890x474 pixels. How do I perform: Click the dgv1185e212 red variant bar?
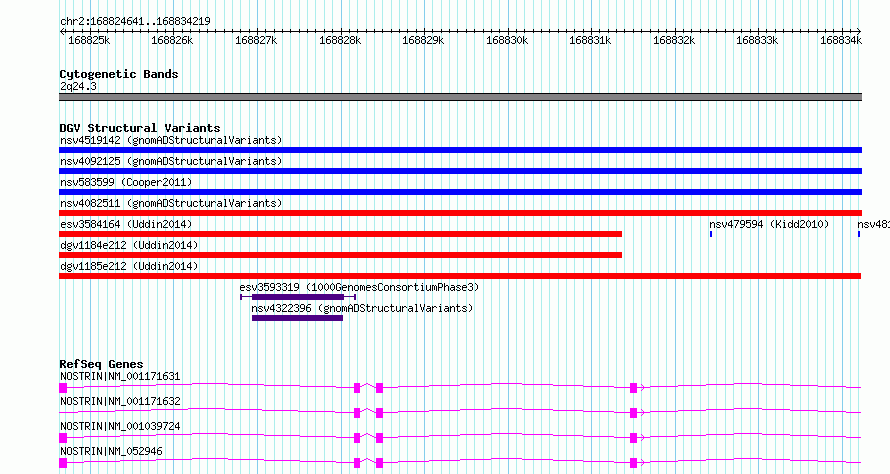460,276
